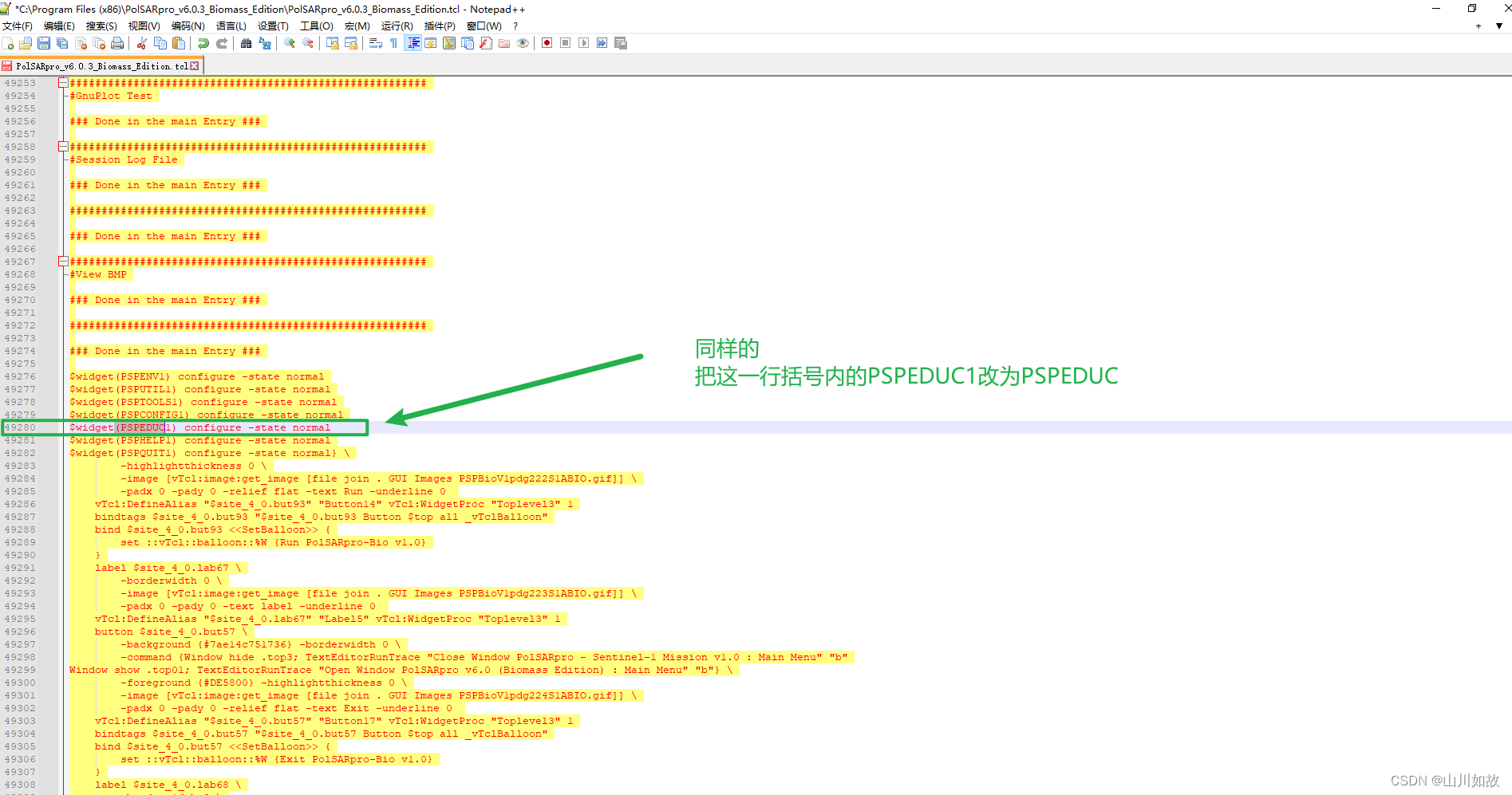The height and width of the screenshot is (795, 1512).
Task: Toggle the indent guide icon
Action: coord(413,43)
